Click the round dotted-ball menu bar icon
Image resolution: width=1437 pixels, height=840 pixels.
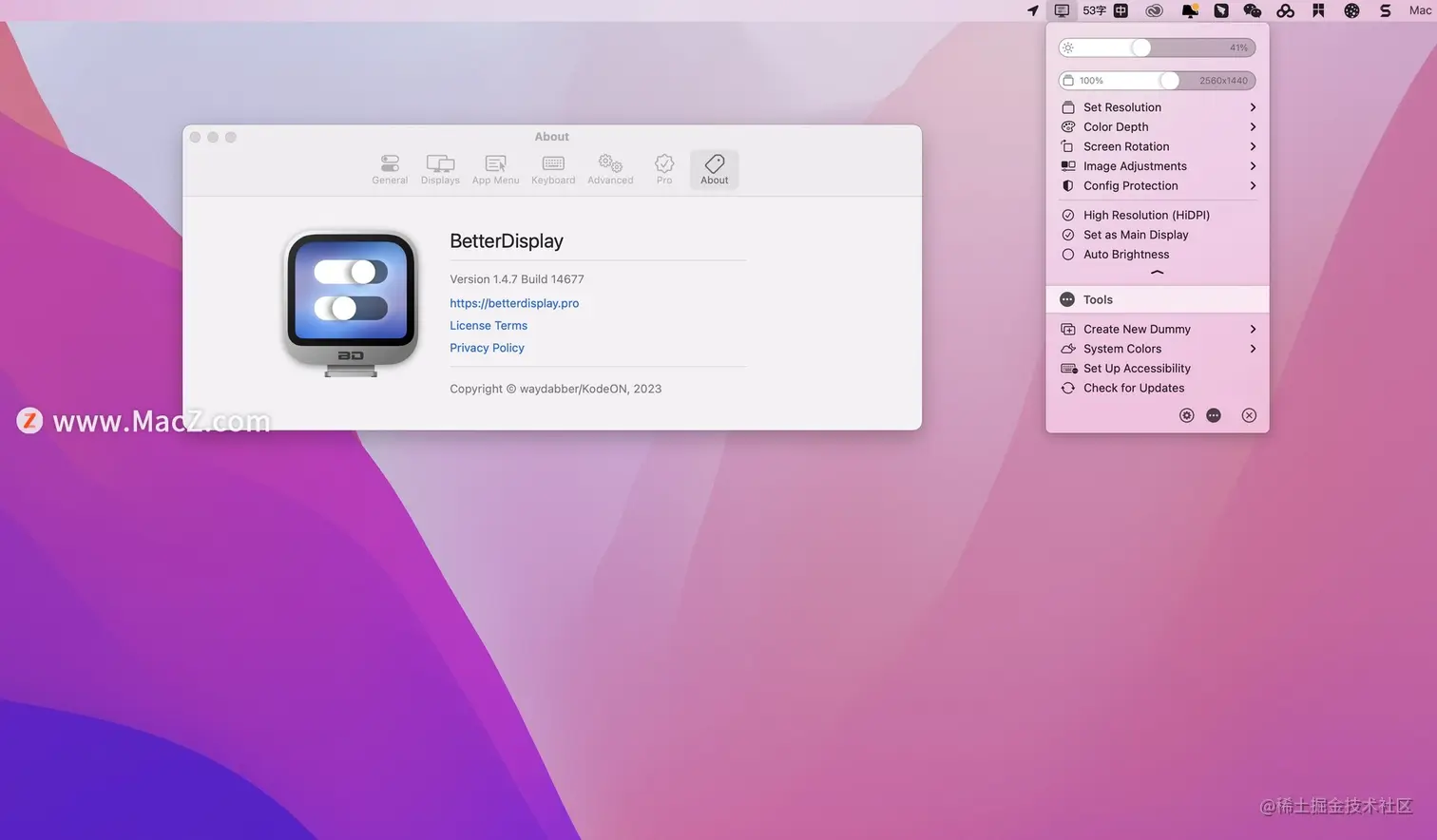coord(1351,10)
